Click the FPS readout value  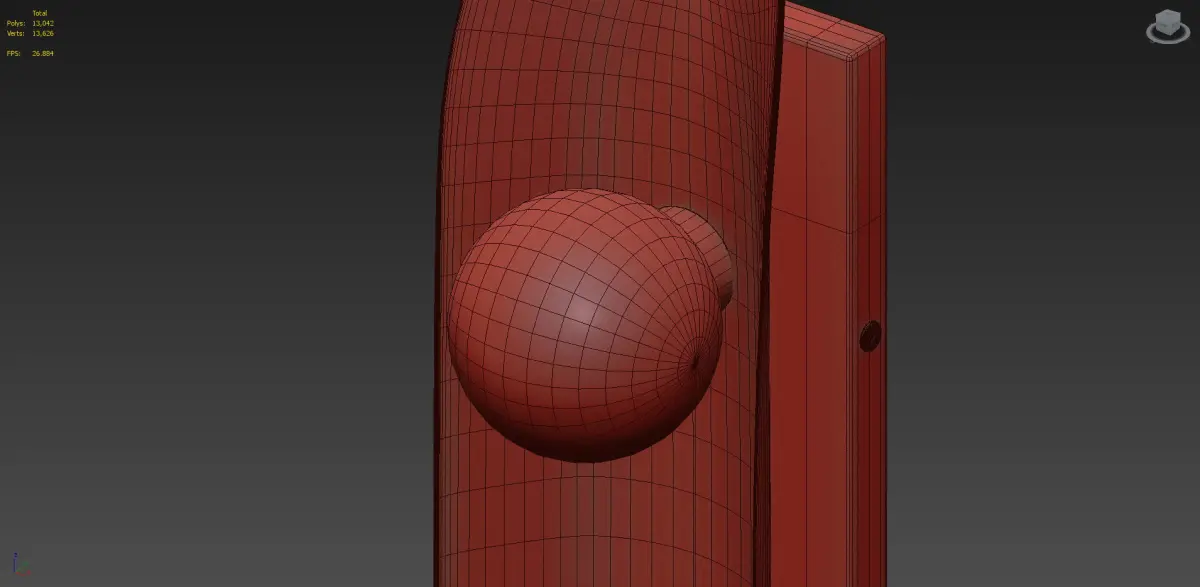coord(43,53)
